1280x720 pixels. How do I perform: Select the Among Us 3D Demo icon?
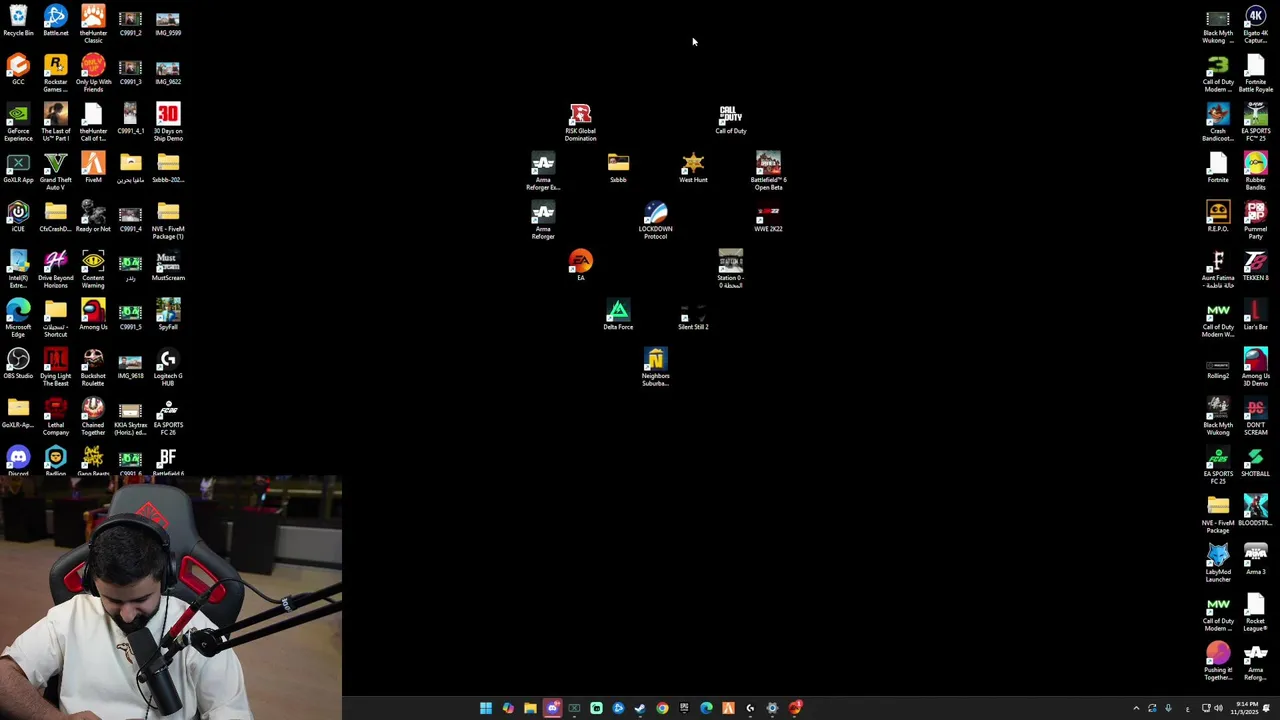1255,368
